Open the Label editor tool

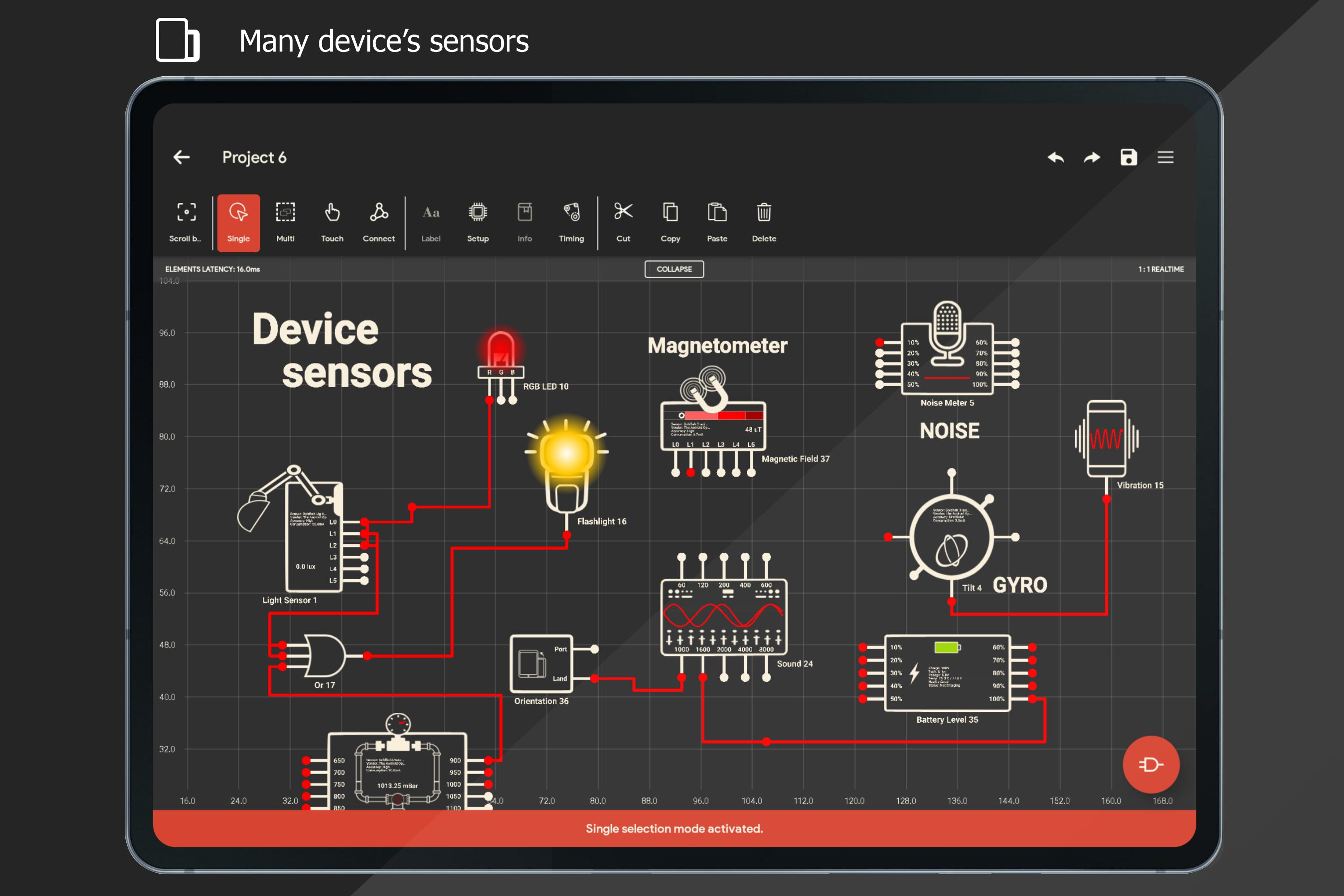[430, 220]
